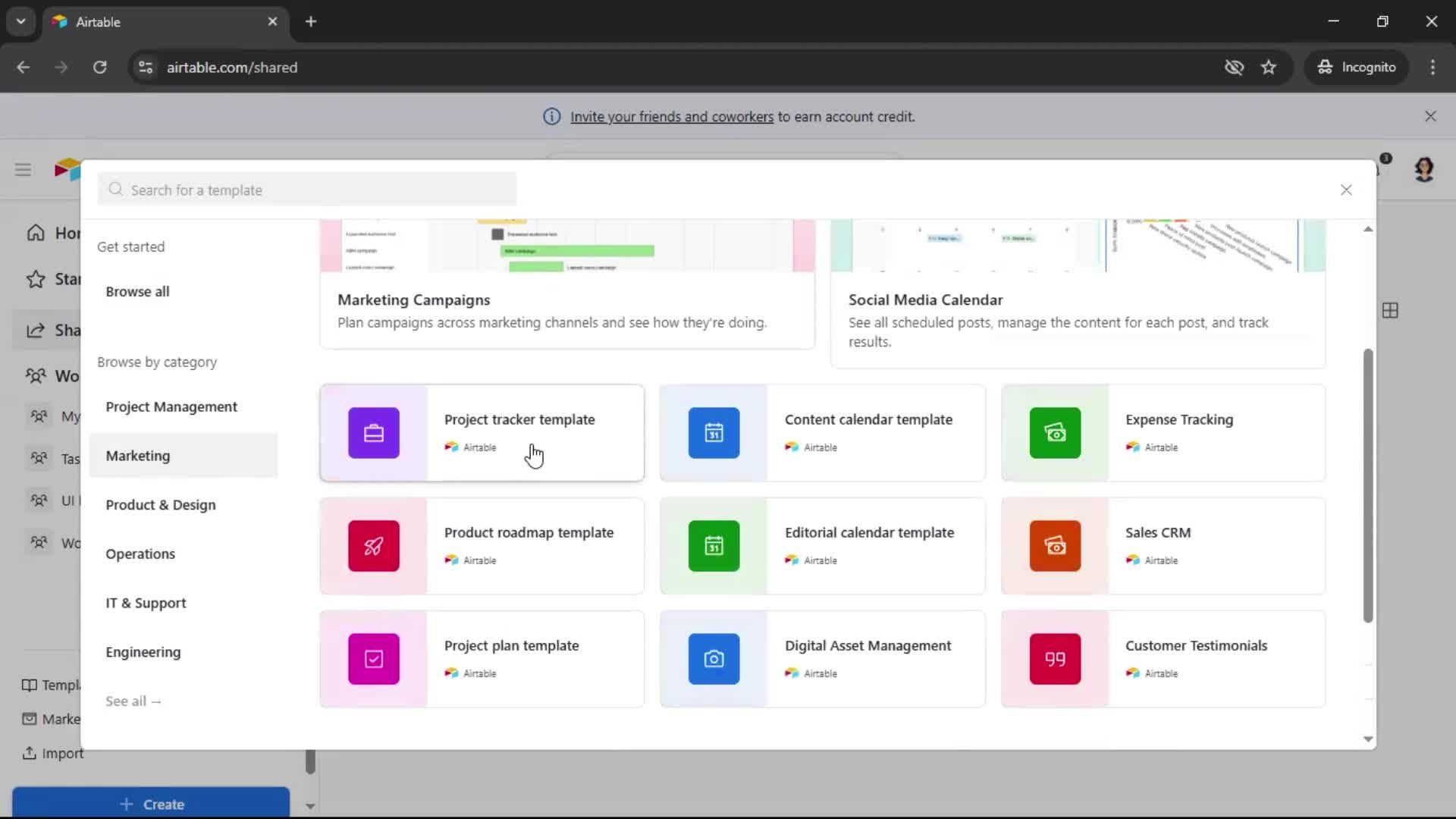The height and width of the screenshot is (819, 1456).
Task: Open Sales CRM title
Action: (1158, 532)
